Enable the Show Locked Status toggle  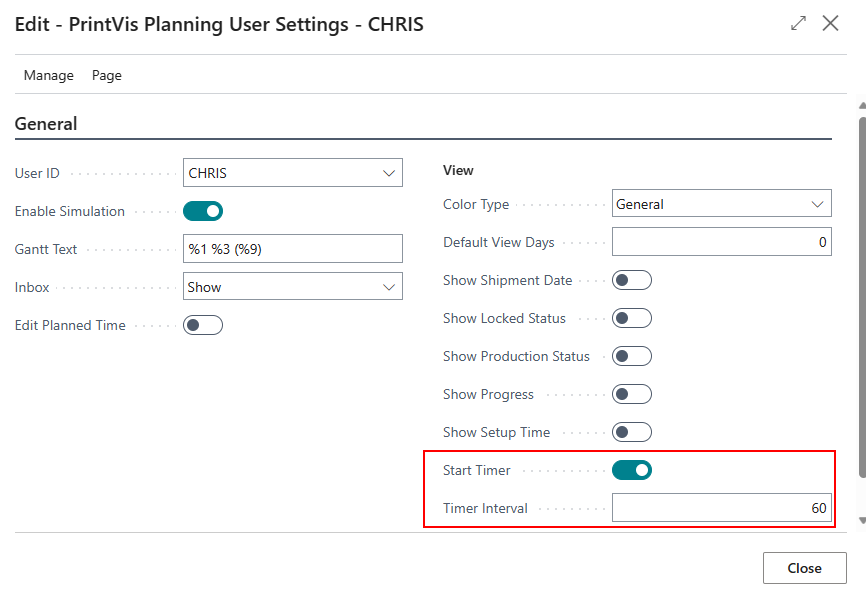tap(632, 318)
